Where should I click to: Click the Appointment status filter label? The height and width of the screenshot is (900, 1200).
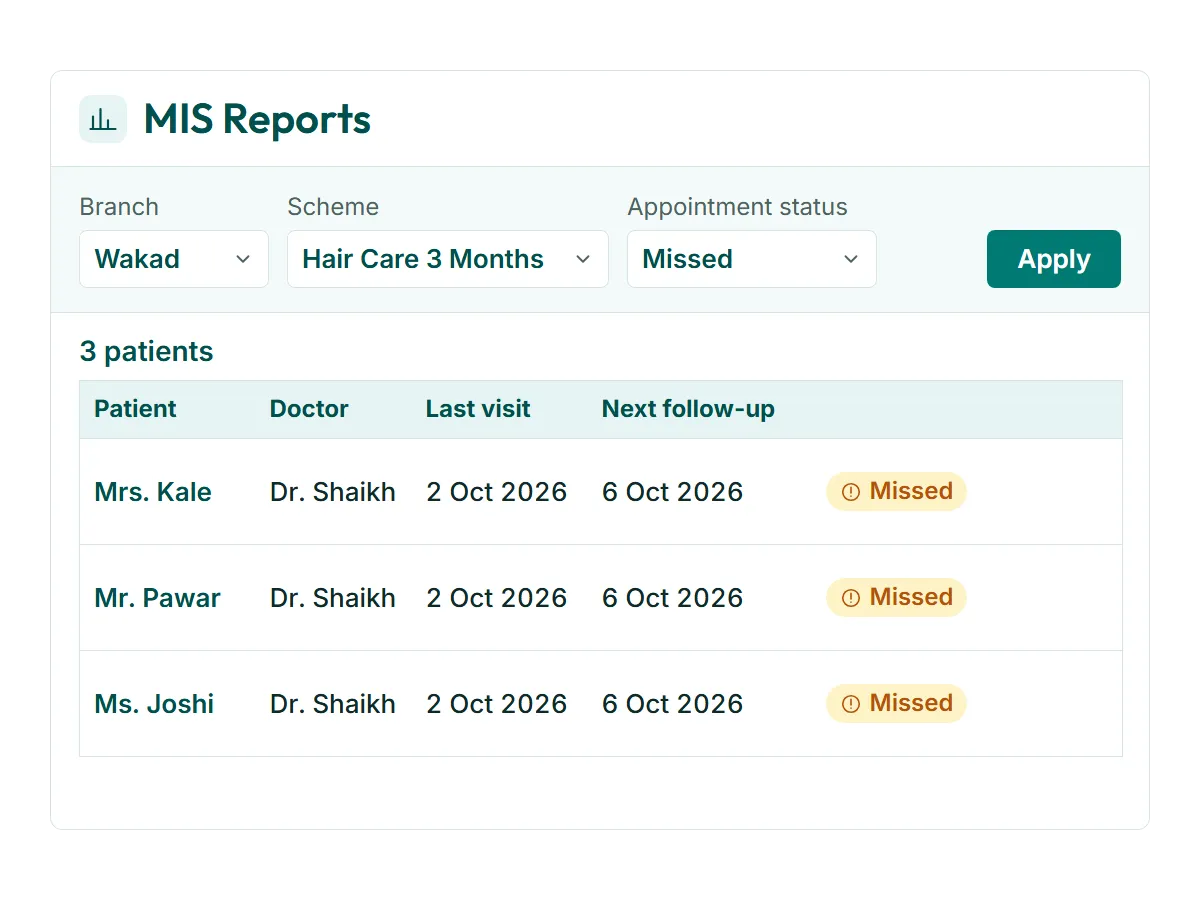tap(737, 207)
